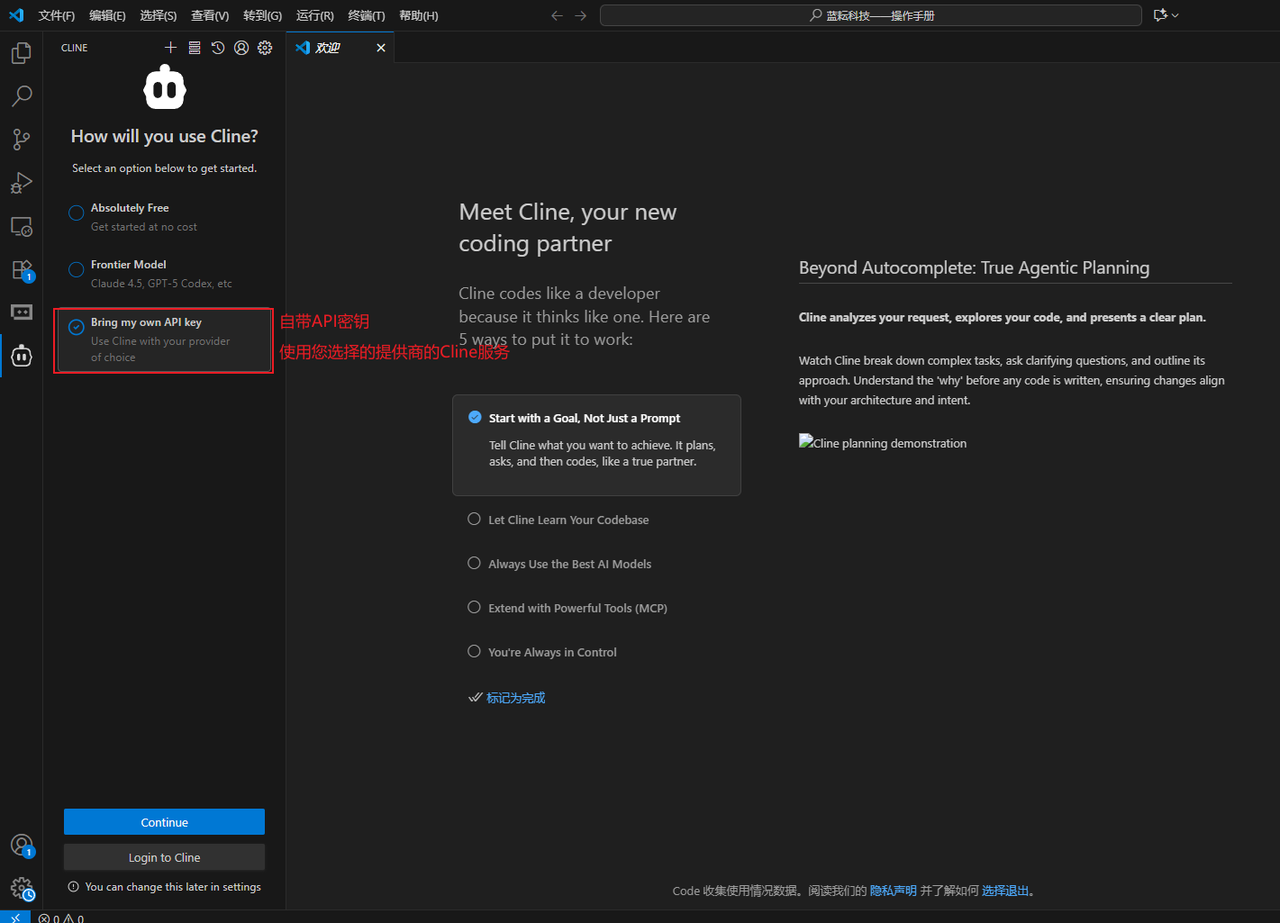This screenshot has height=923, width=1280.
Task: Open the 帮助(H) menu
Action: (x=418, y=16)
